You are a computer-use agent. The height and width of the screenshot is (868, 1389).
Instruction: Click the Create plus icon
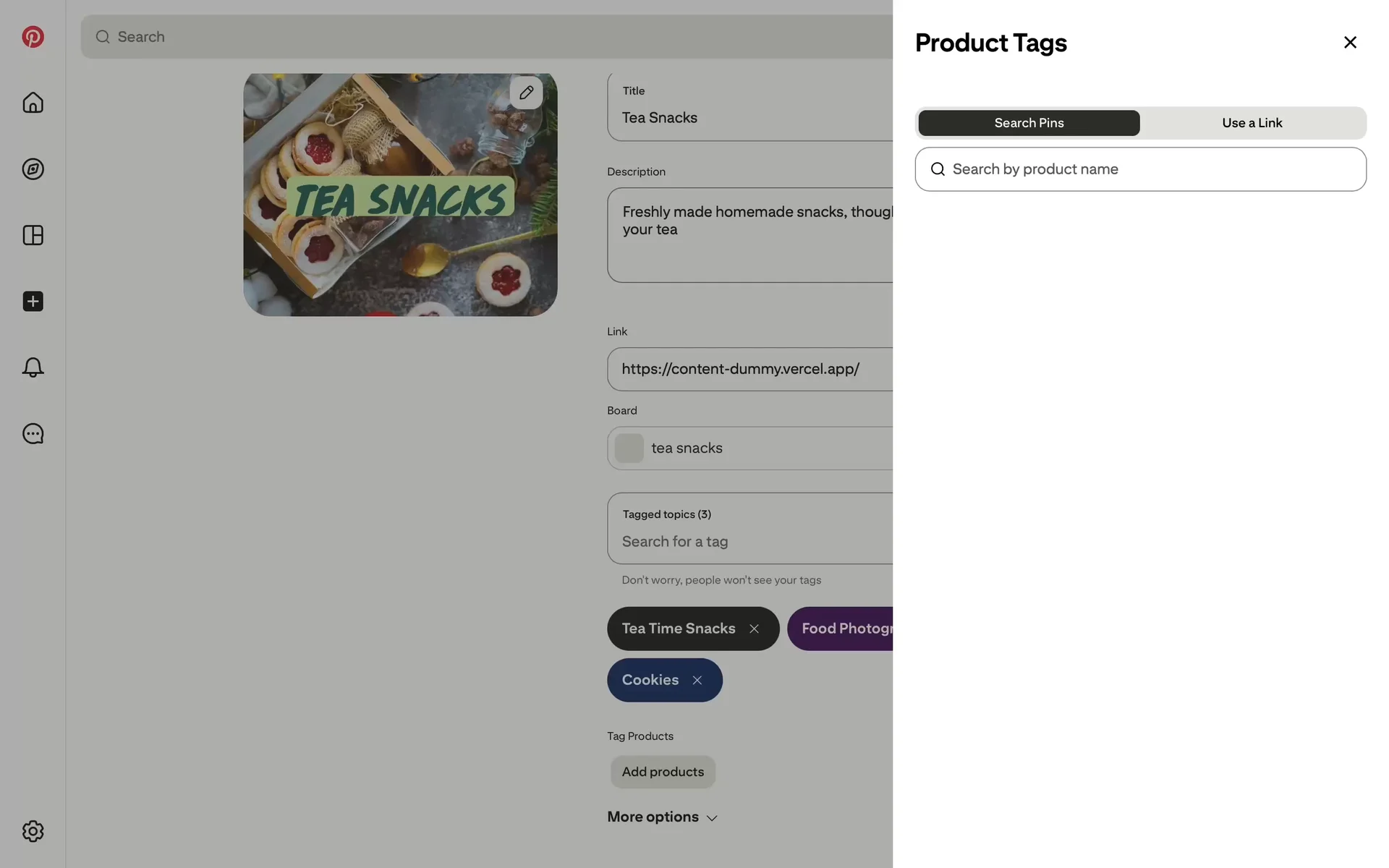pos(33,302)
